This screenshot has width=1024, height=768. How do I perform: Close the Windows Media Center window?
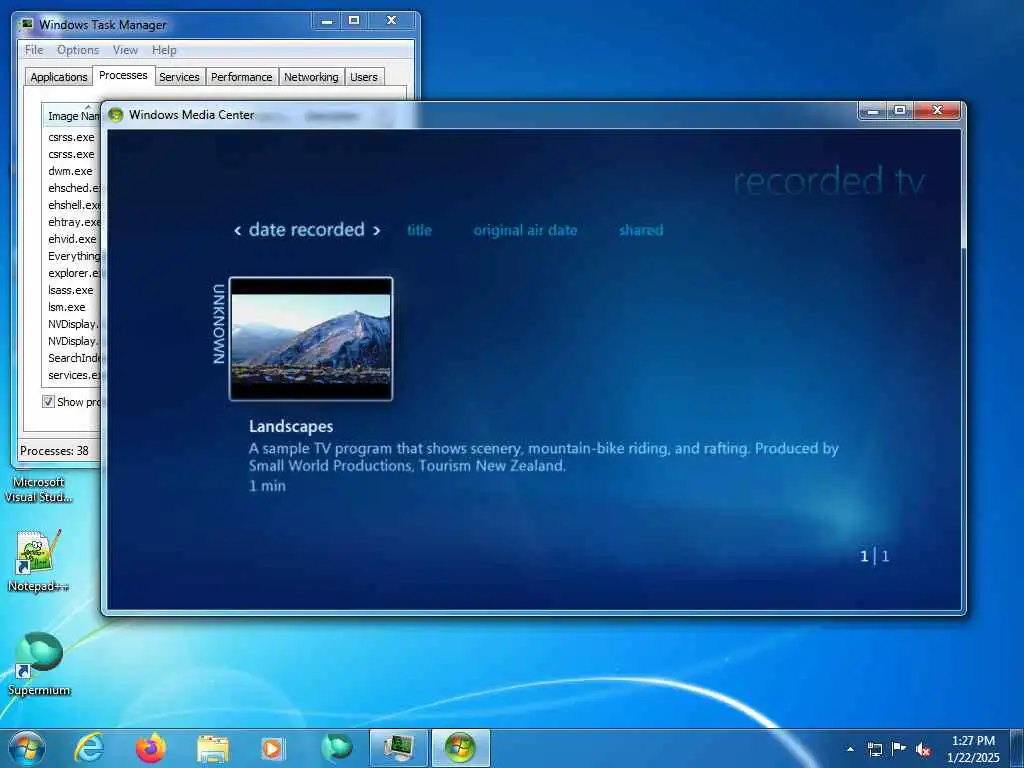tap(937, 112)
